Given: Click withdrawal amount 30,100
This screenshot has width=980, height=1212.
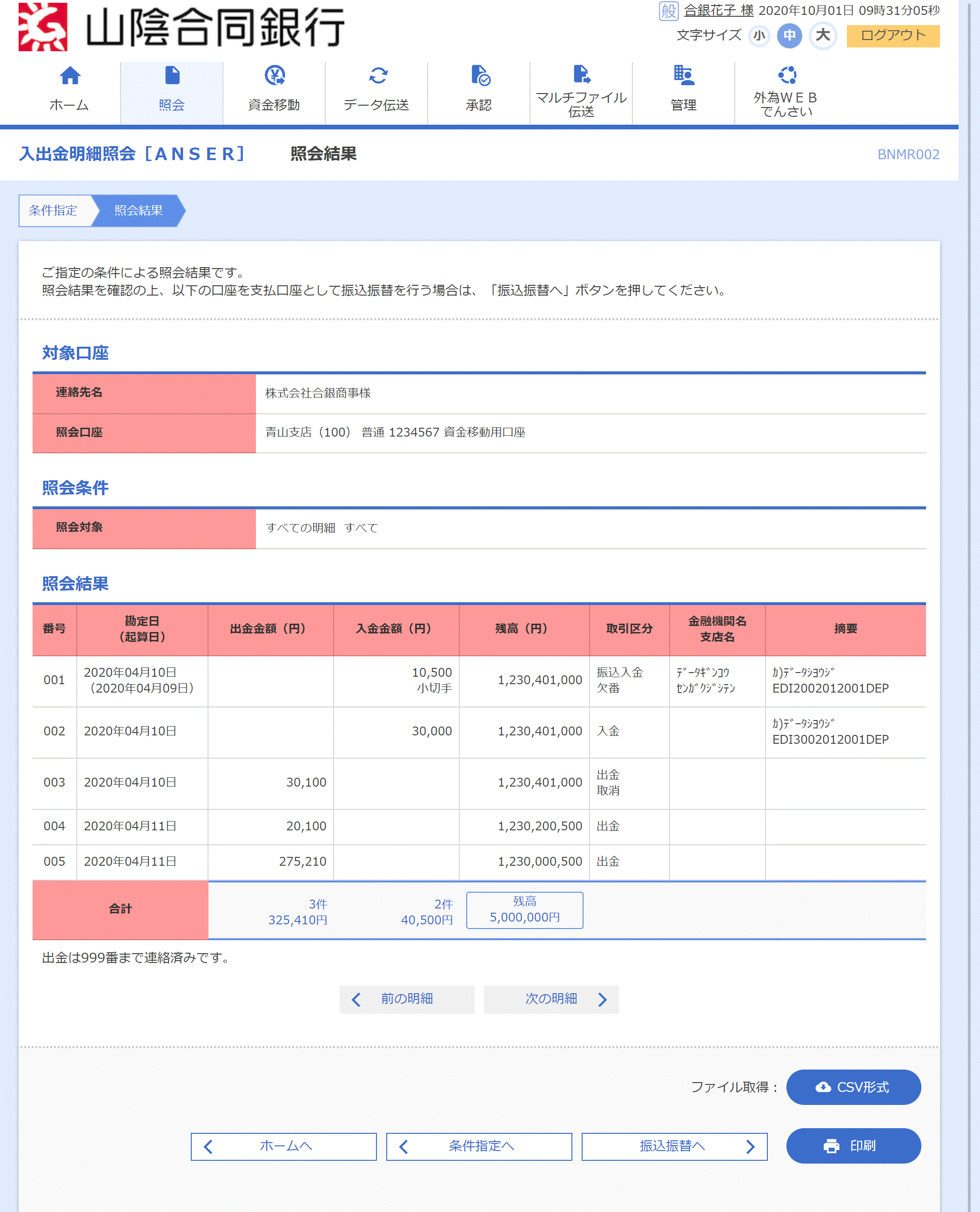Looking at the screenshot, I should pyautogui.click(x=306, y=782).
